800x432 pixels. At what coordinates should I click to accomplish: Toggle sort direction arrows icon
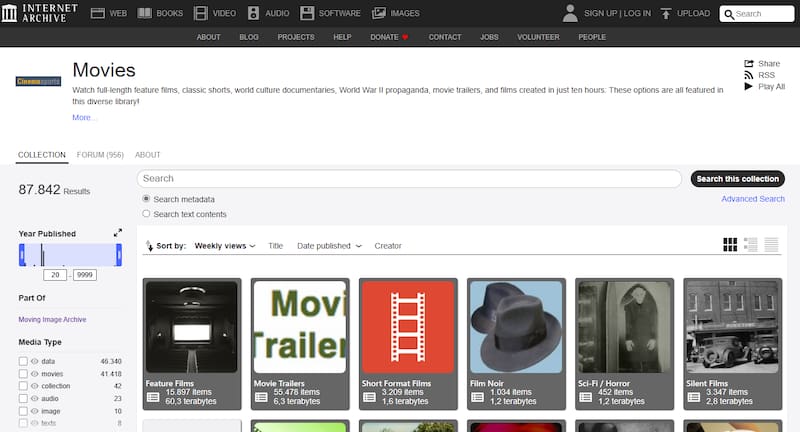(149, 246)
